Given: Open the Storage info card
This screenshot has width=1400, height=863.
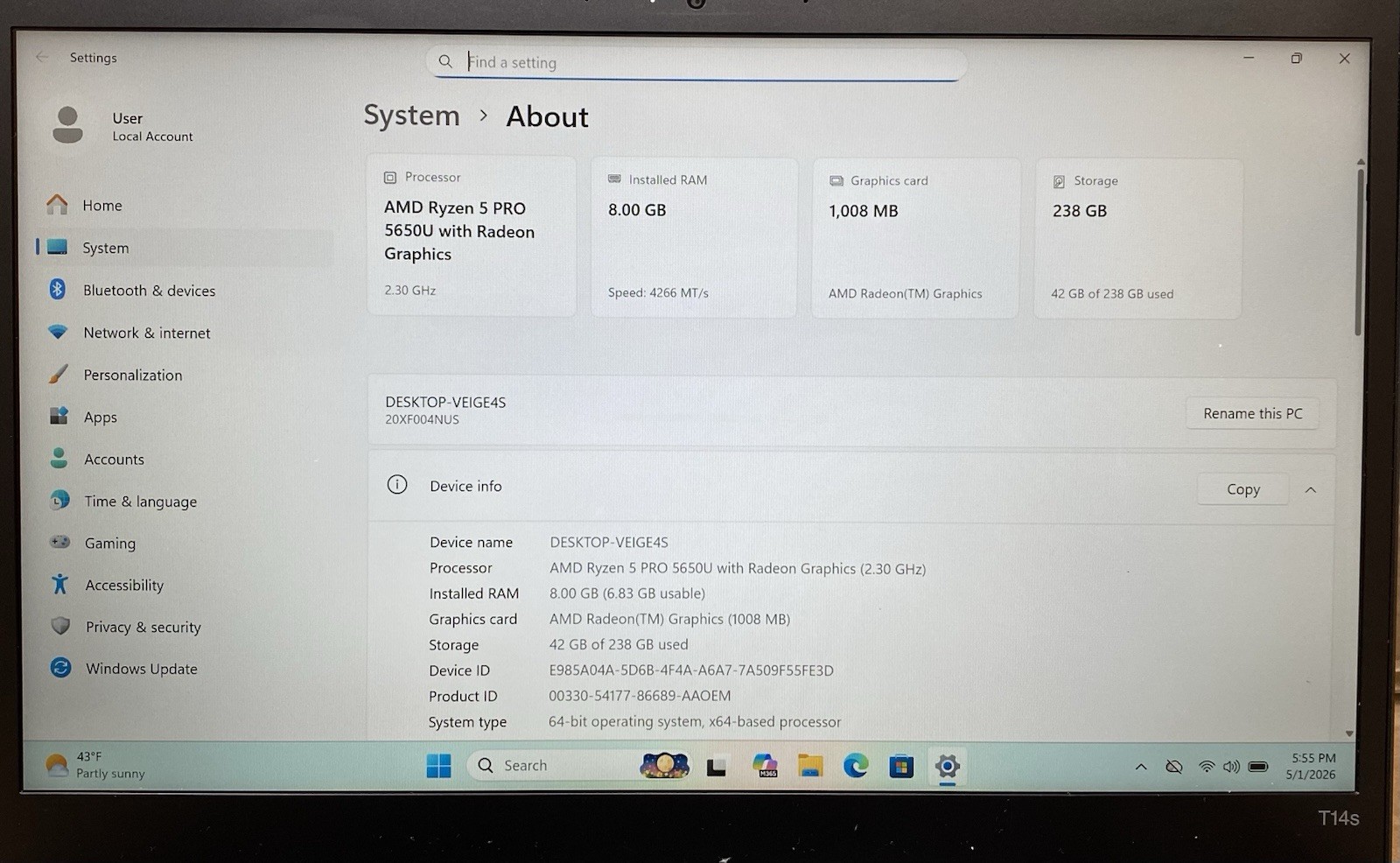Looking at the screenshot, I should [x=1137, y=239].
